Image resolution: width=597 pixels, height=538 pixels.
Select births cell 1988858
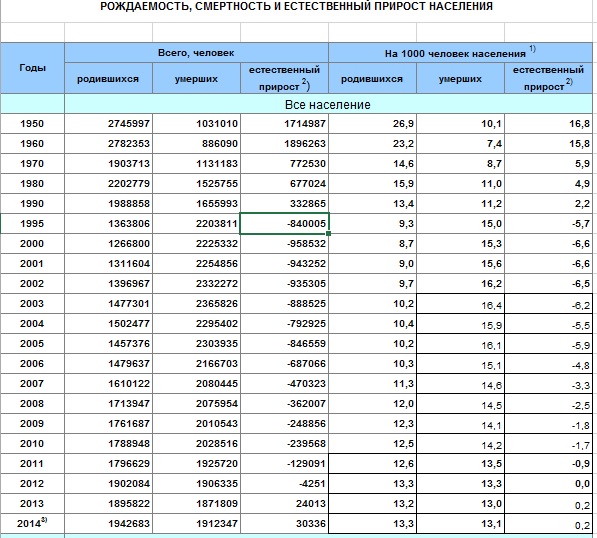coord(109,203)
